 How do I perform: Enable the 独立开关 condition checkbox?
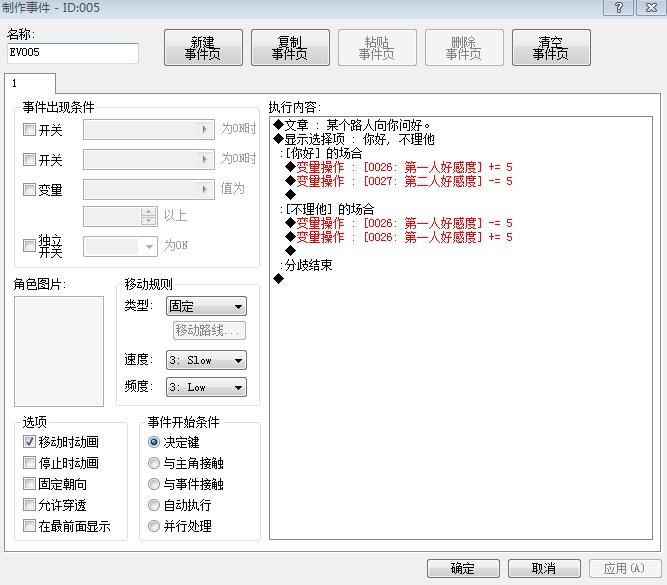click(x=29, y=245)
